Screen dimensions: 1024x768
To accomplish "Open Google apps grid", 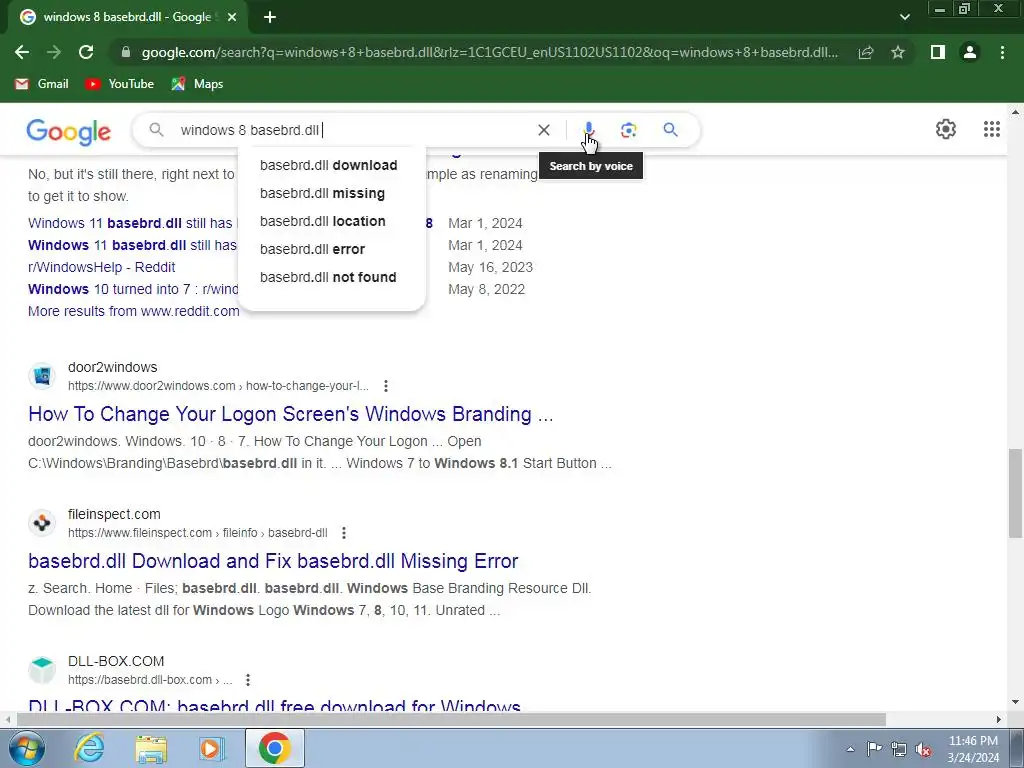I will [x=991, y=129].
